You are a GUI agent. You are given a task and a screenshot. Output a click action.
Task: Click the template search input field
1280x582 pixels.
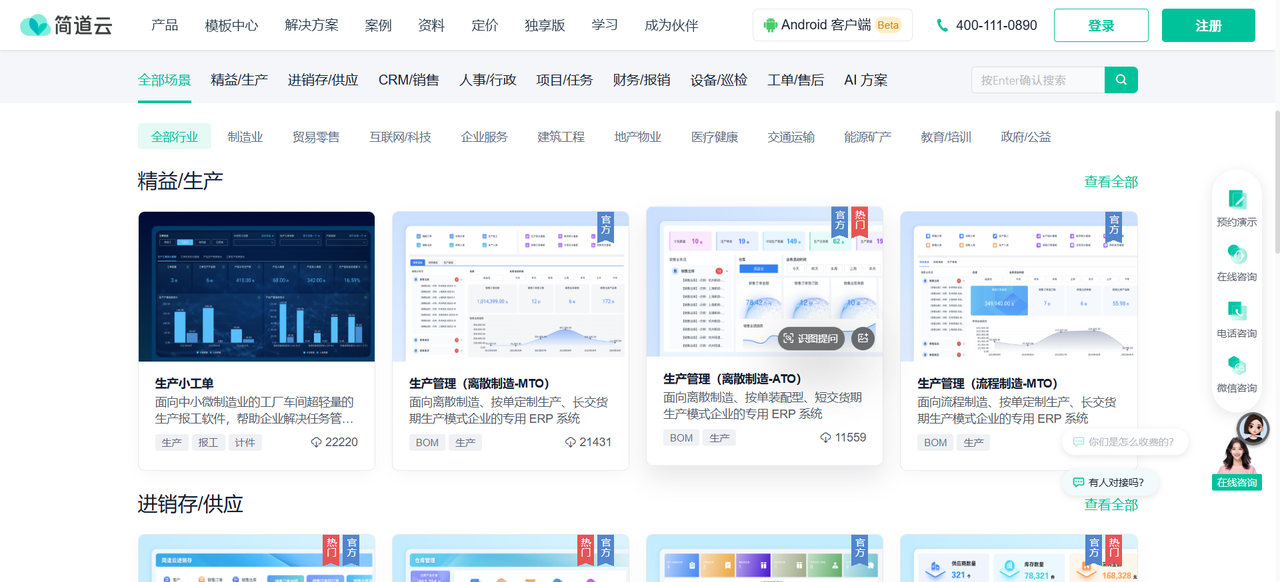(x=1038, y=80)
